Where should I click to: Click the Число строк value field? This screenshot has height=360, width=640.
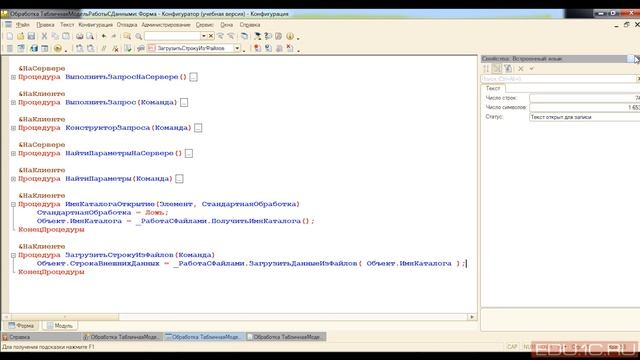(x=584, y=98)
